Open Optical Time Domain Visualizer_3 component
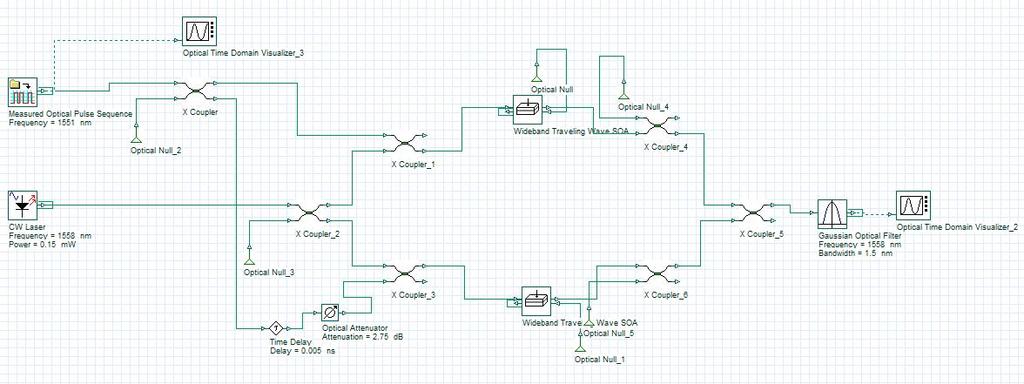The width and height of the screenshot is (1024, 384). click(x=199, y=31)
